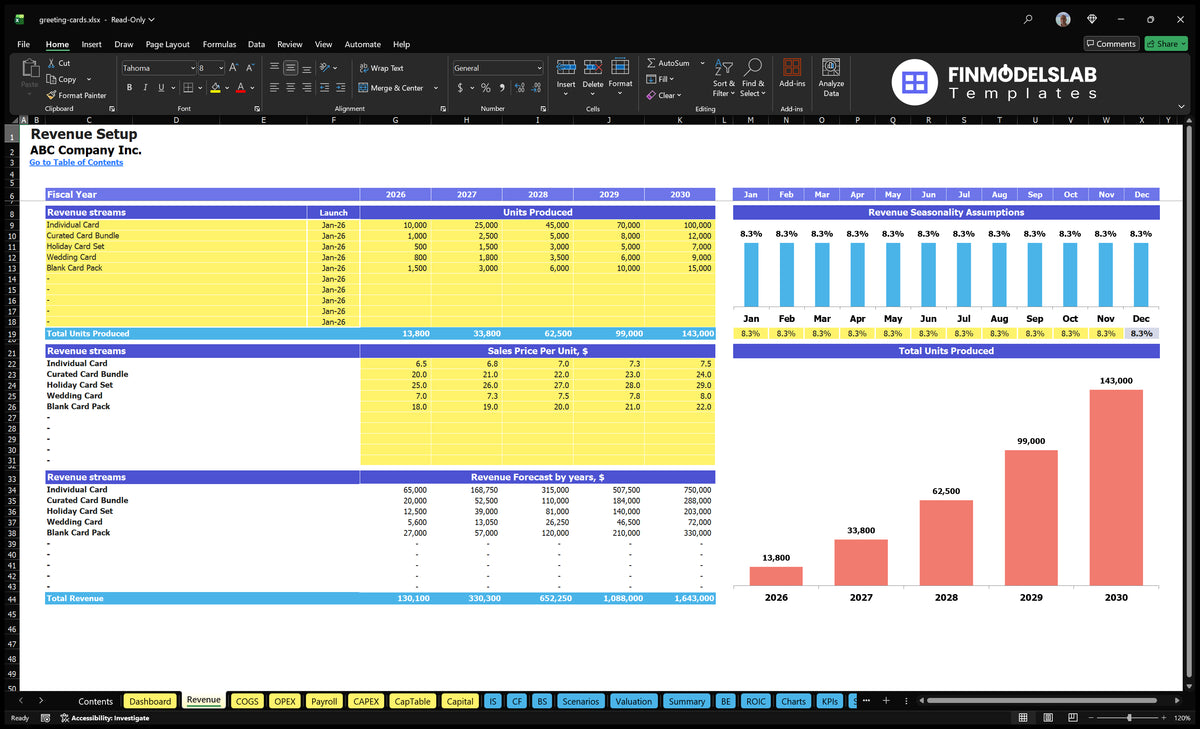1200x729 pixels.
Task: Switch to the Valuation sheet tab
Action: click(x=633, y=701)
